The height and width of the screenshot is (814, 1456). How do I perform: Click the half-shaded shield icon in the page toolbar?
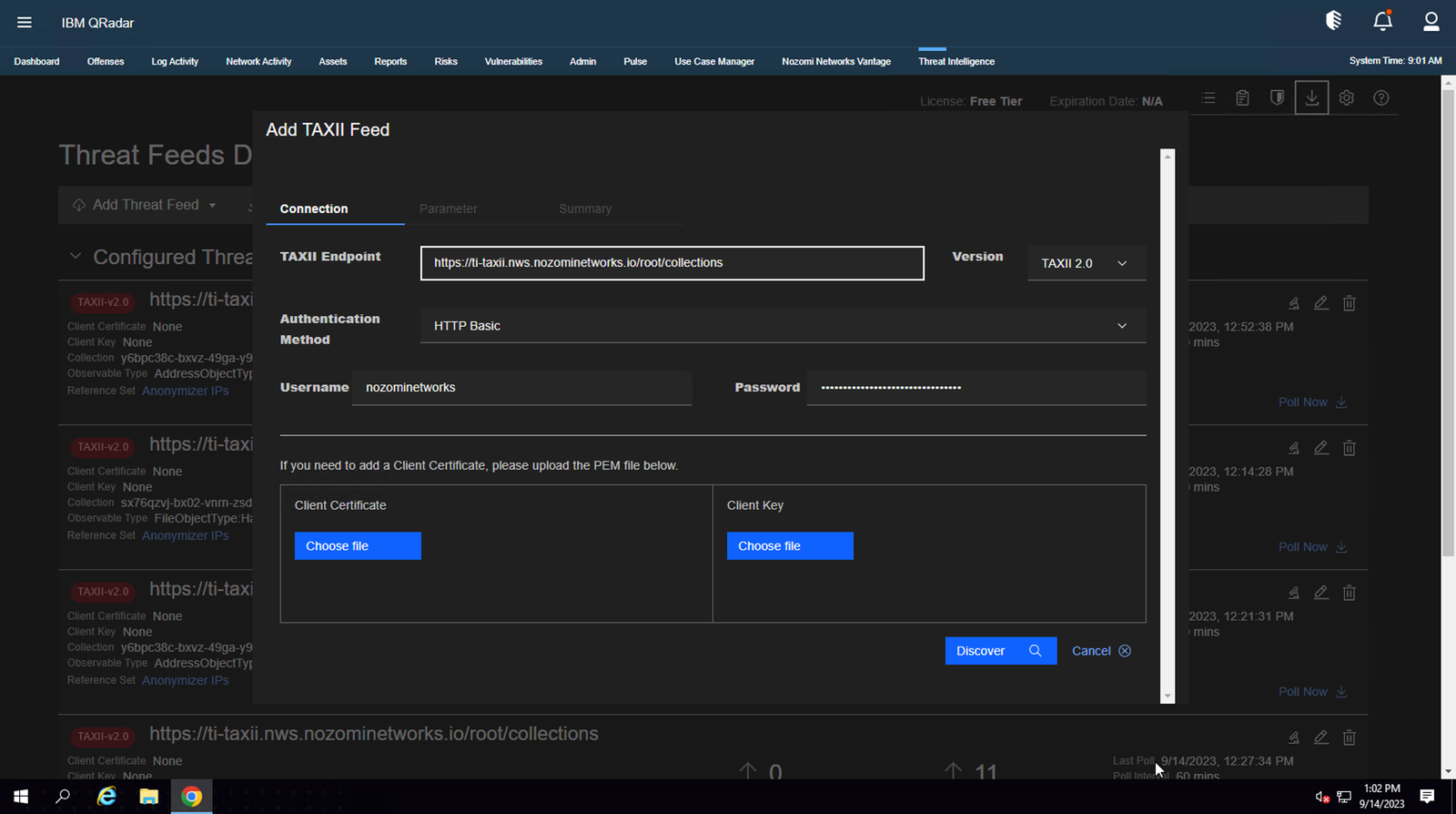[1277, 97]
